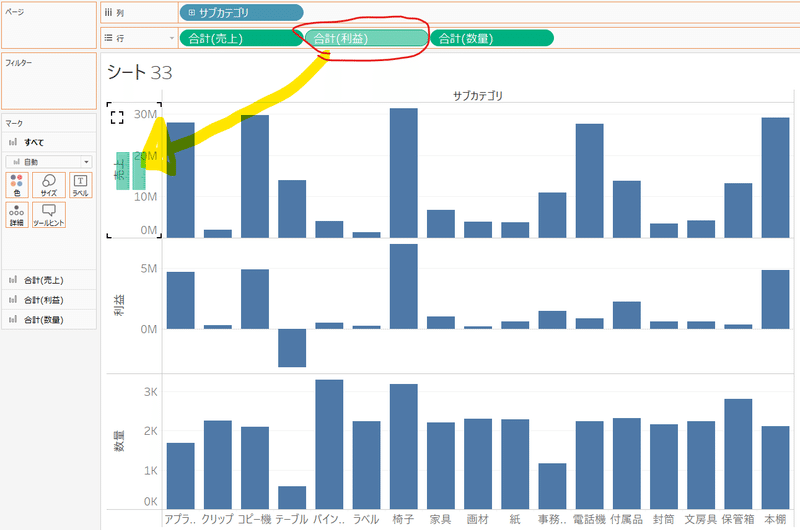This screenshot has height=530, width=800.
Task: Click the 文房具 category label
Action: [701, 519]
